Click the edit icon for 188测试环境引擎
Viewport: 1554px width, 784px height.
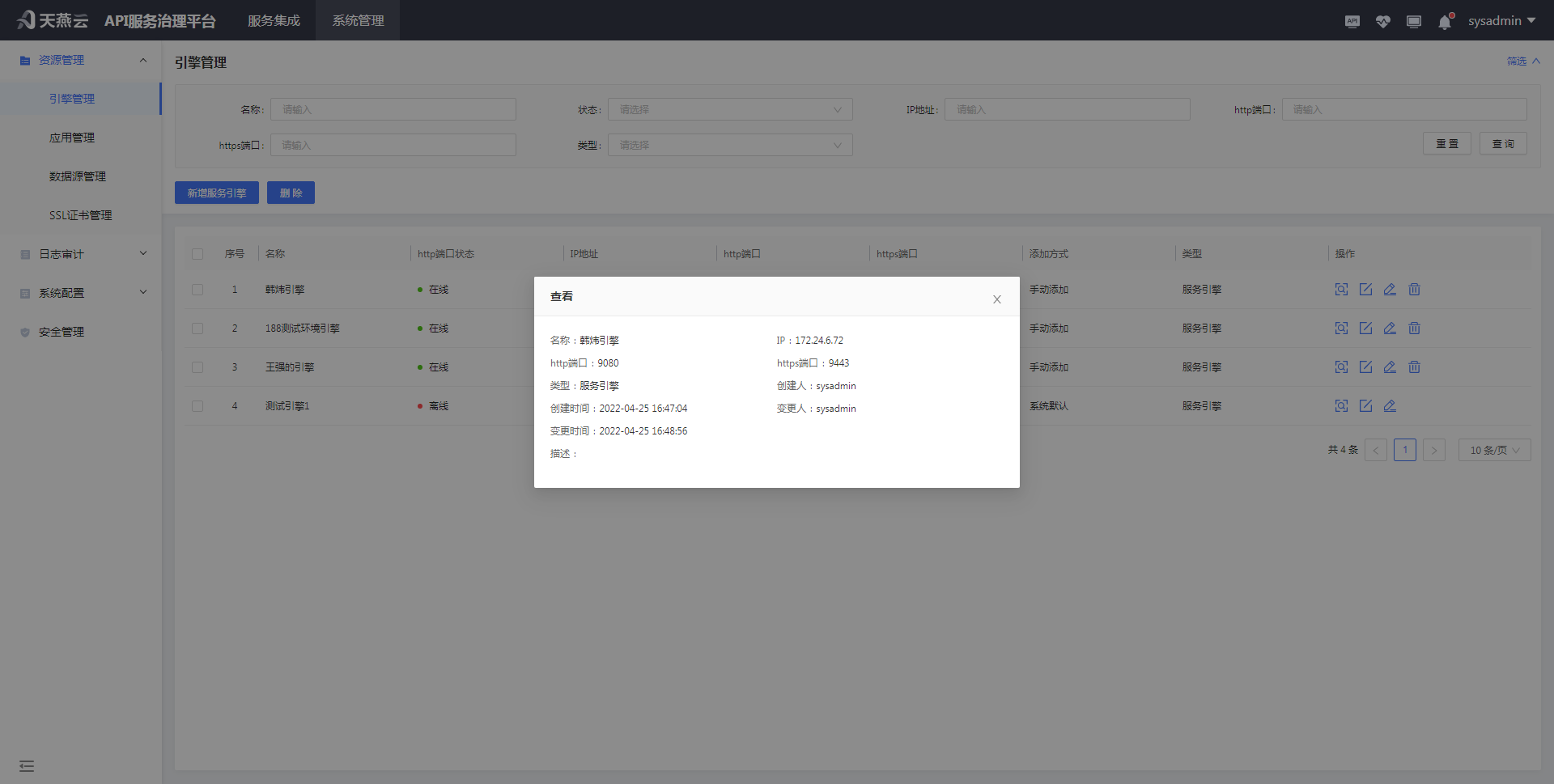[x=1366, y=328]
